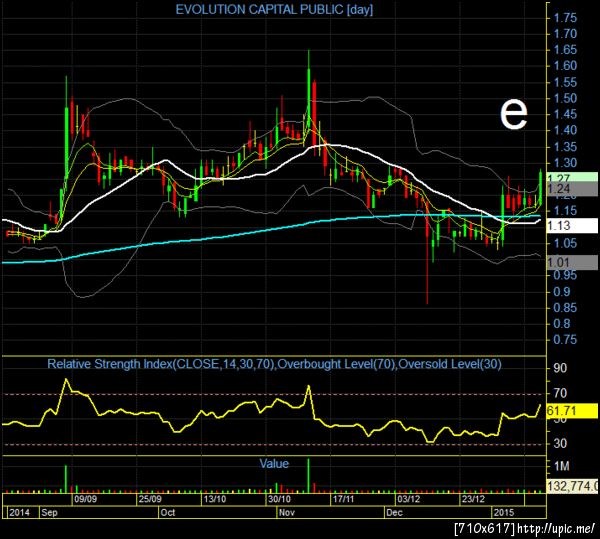Select the 70 overbought label on RSI axis

(x=560, y=393)
